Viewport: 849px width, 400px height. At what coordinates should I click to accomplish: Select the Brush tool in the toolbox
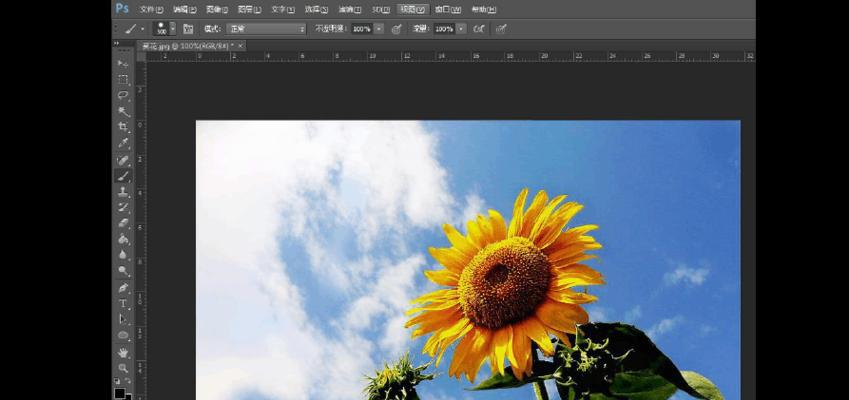pyautogui.click(x=123, y=176)
